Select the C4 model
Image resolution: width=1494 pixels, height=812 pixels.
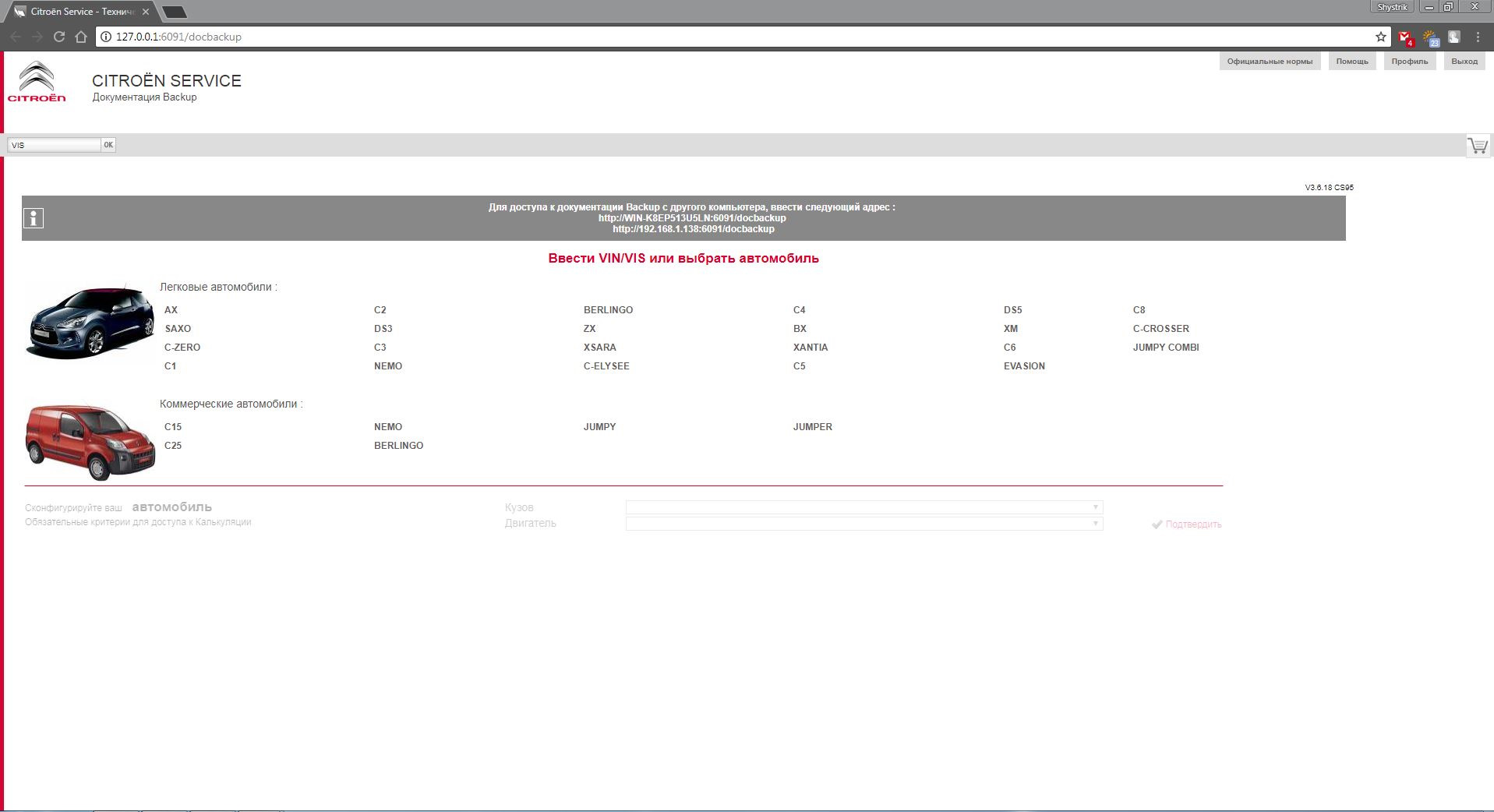(x=800, y=310)
